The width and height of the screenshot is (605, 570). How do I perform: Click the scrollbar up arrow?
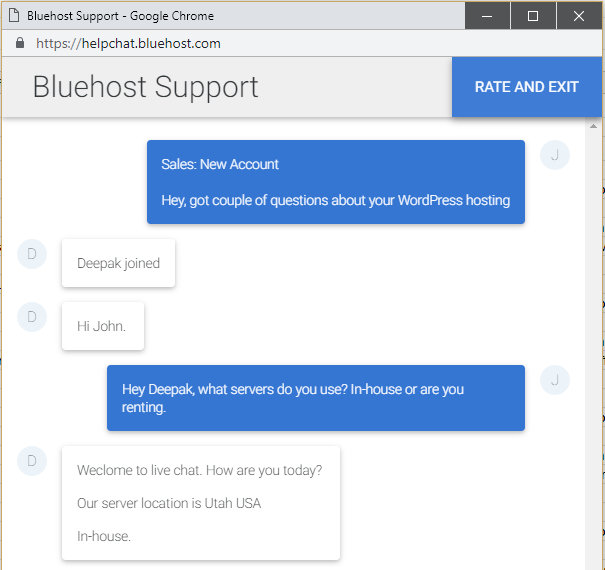(x=593, y=126)
